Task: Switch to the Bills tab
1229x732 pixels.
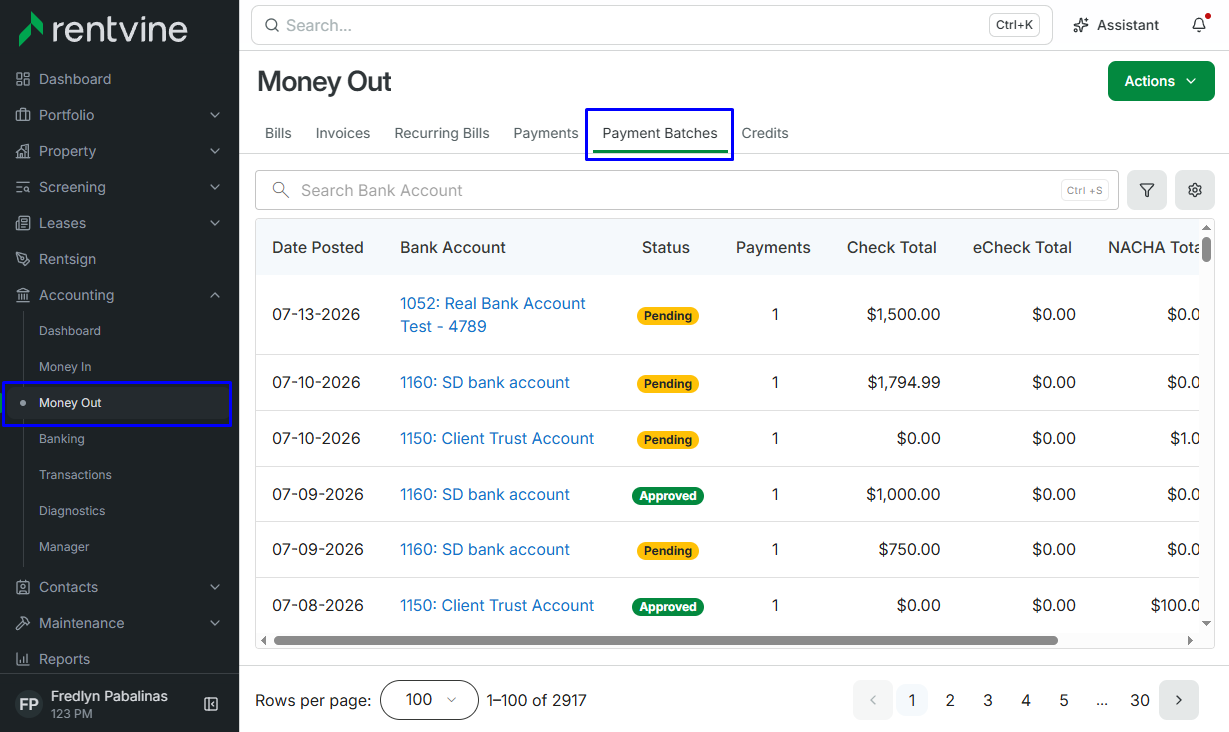Action: 278,133
